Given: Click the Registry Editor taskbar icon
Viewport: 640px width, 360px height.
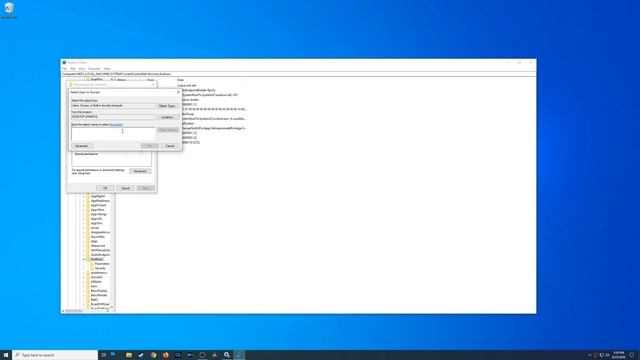Looking at the screenshot, I should point(239,355).
